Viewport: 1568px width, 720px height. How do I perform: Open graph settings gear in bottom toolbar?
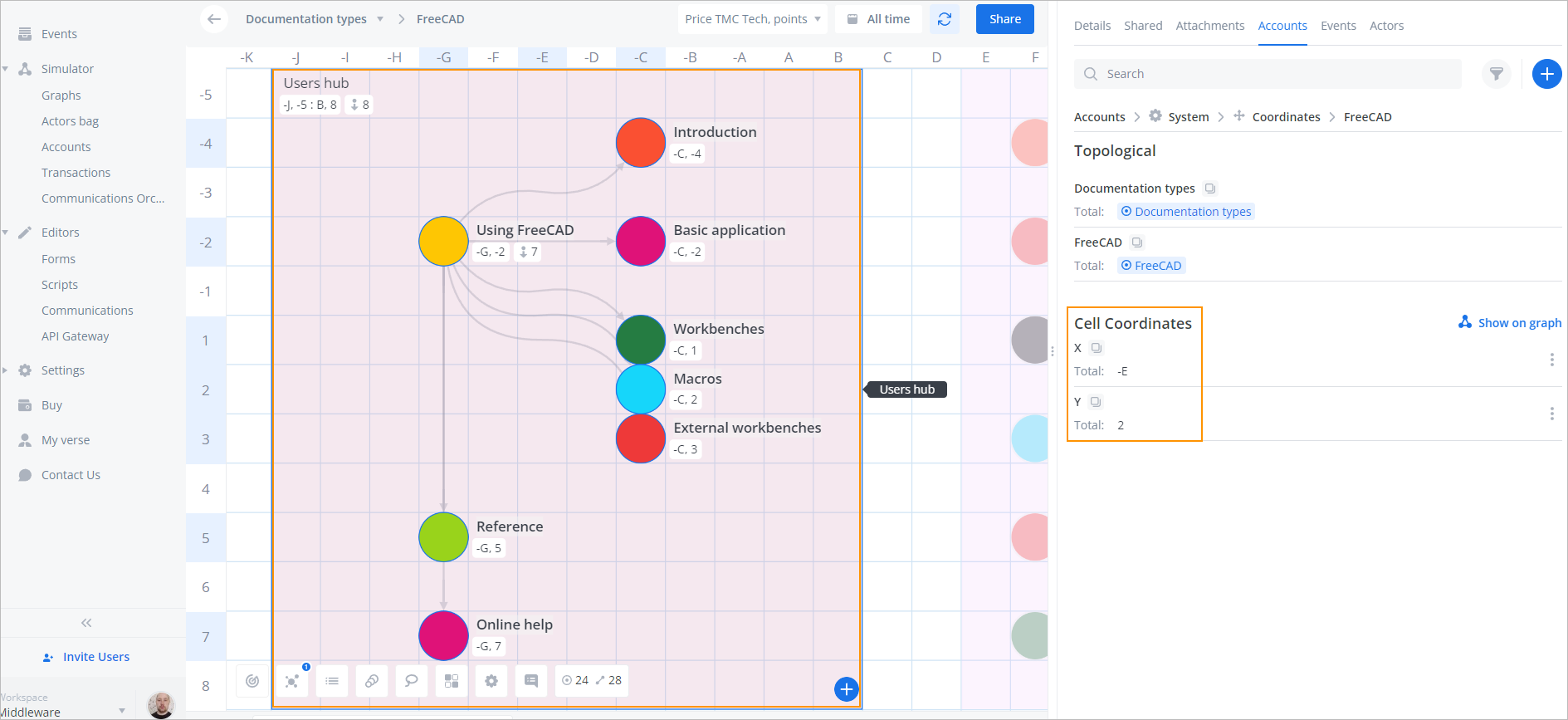[491, 681]
